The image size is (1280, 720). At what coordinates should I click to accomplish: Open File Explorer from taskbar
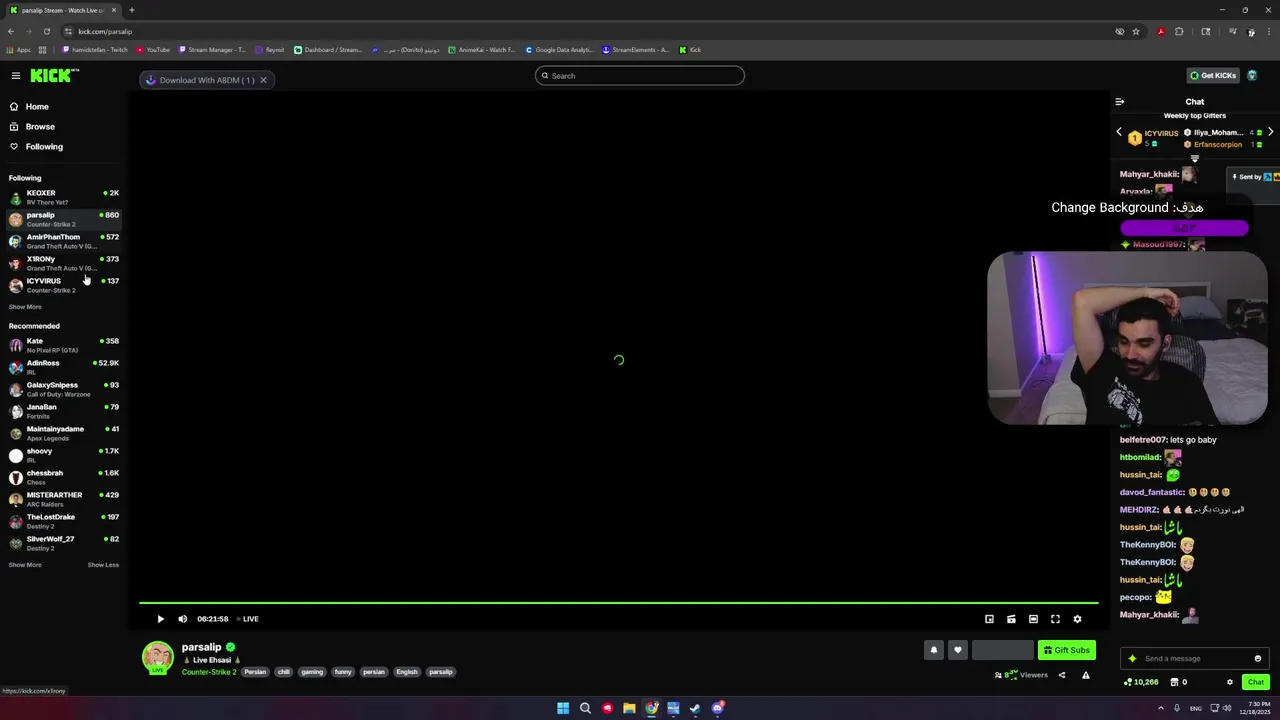click(x=629, y=708)
